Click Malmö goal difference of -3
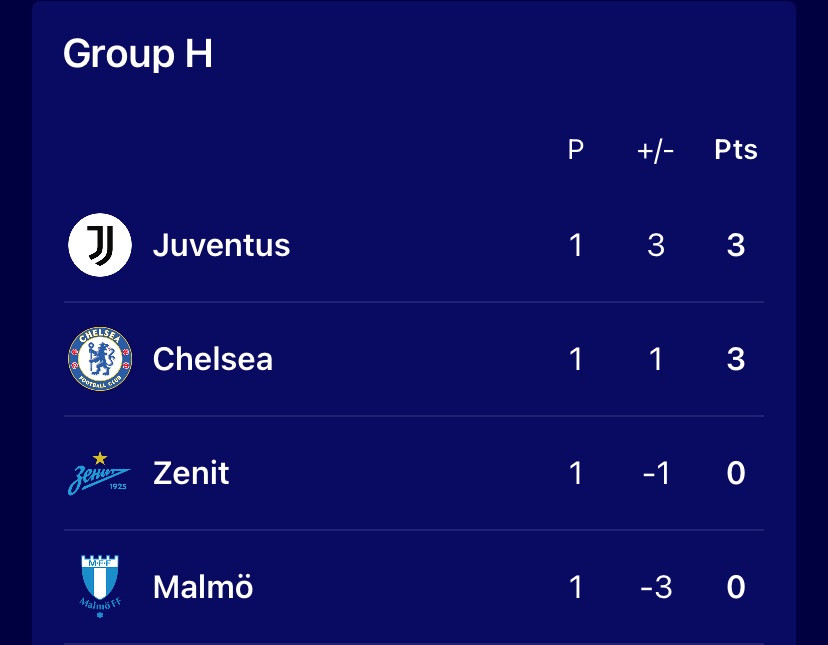This screenshot has height=645, width=828. pyautogui.click(x=656, y=587)
